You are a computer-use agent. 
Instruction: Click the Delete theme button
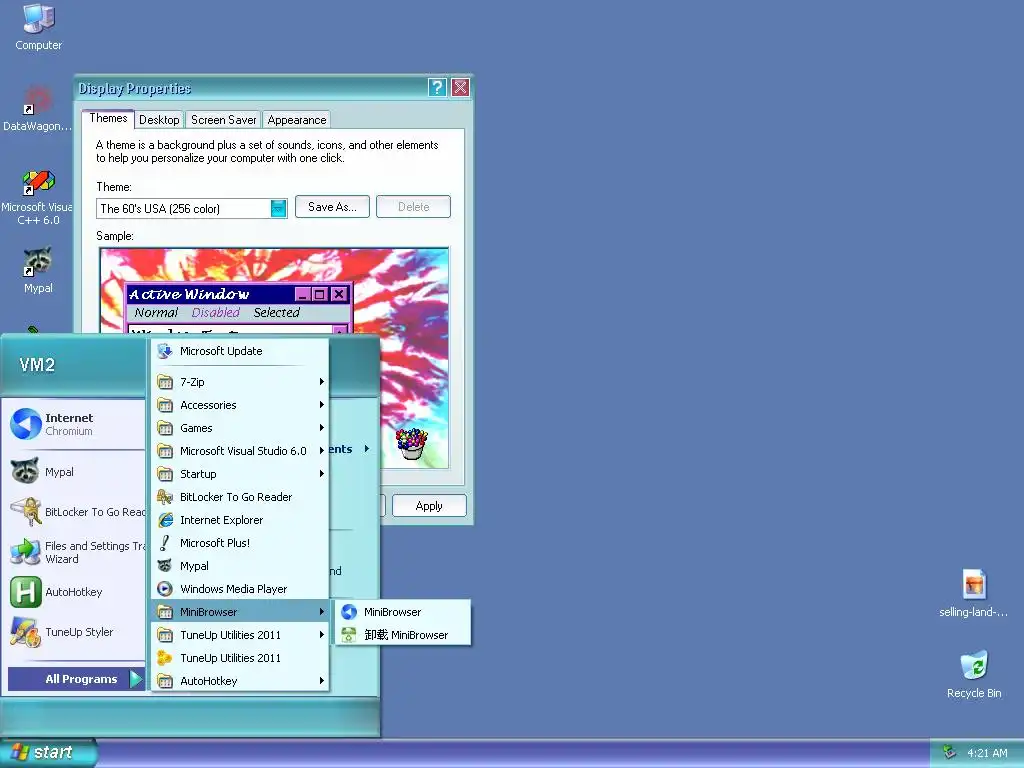coord(413,207)
